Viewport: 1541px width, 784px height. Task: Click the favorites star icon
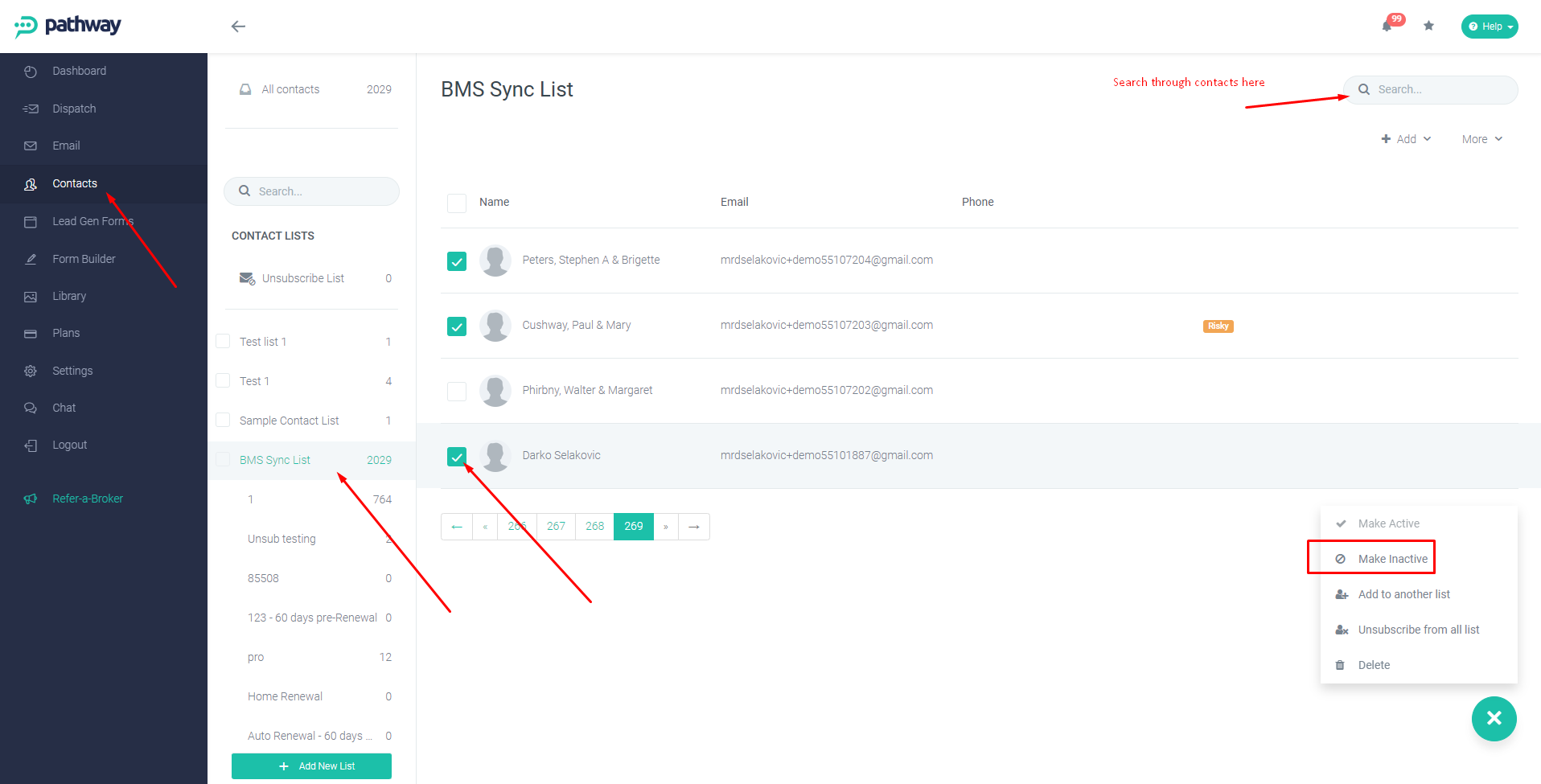coord(1428,26)
